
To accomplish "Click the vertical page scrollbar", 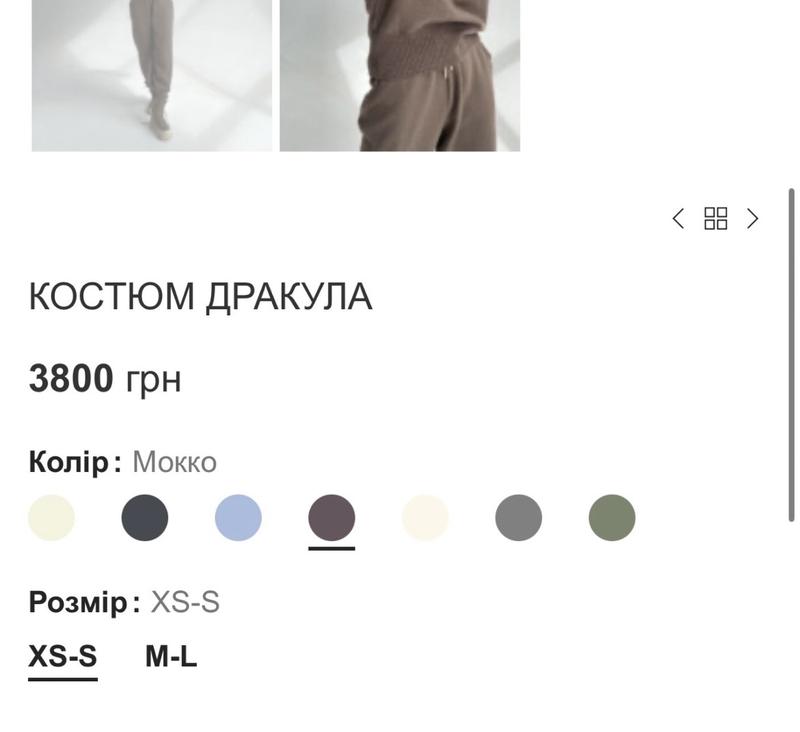I will (791, 355).
